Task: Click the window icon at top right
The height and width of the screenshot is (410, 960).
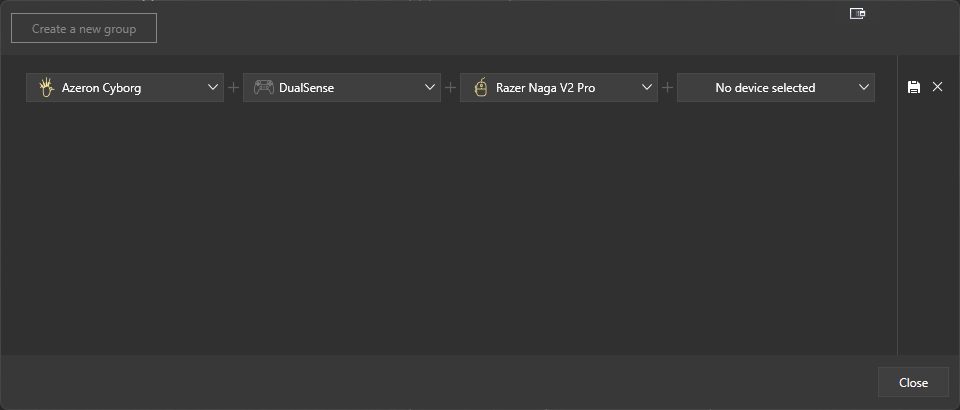Action: (857, 13)
